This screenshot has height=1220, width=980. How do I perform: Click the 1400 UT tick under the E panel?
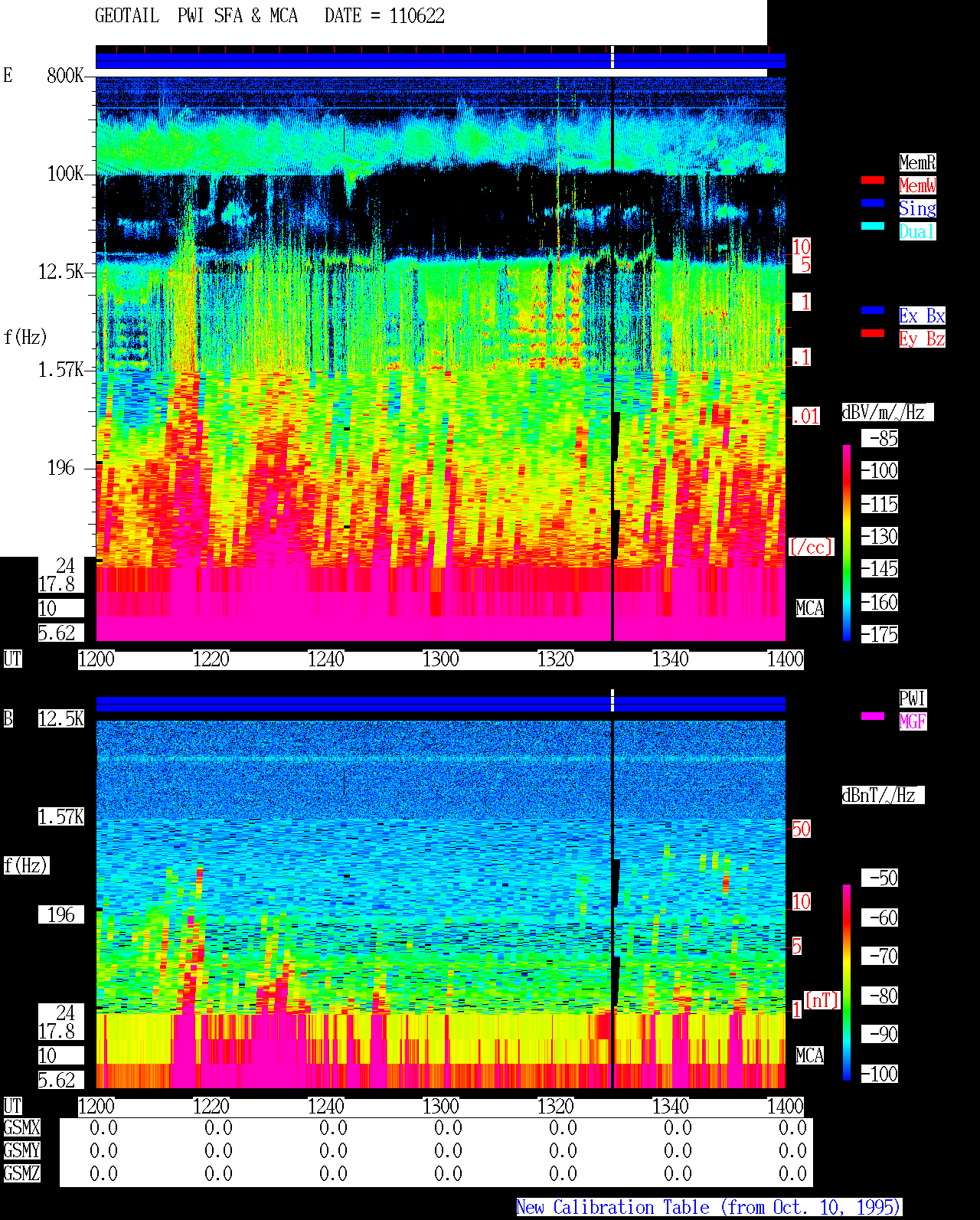coord(786,659)
